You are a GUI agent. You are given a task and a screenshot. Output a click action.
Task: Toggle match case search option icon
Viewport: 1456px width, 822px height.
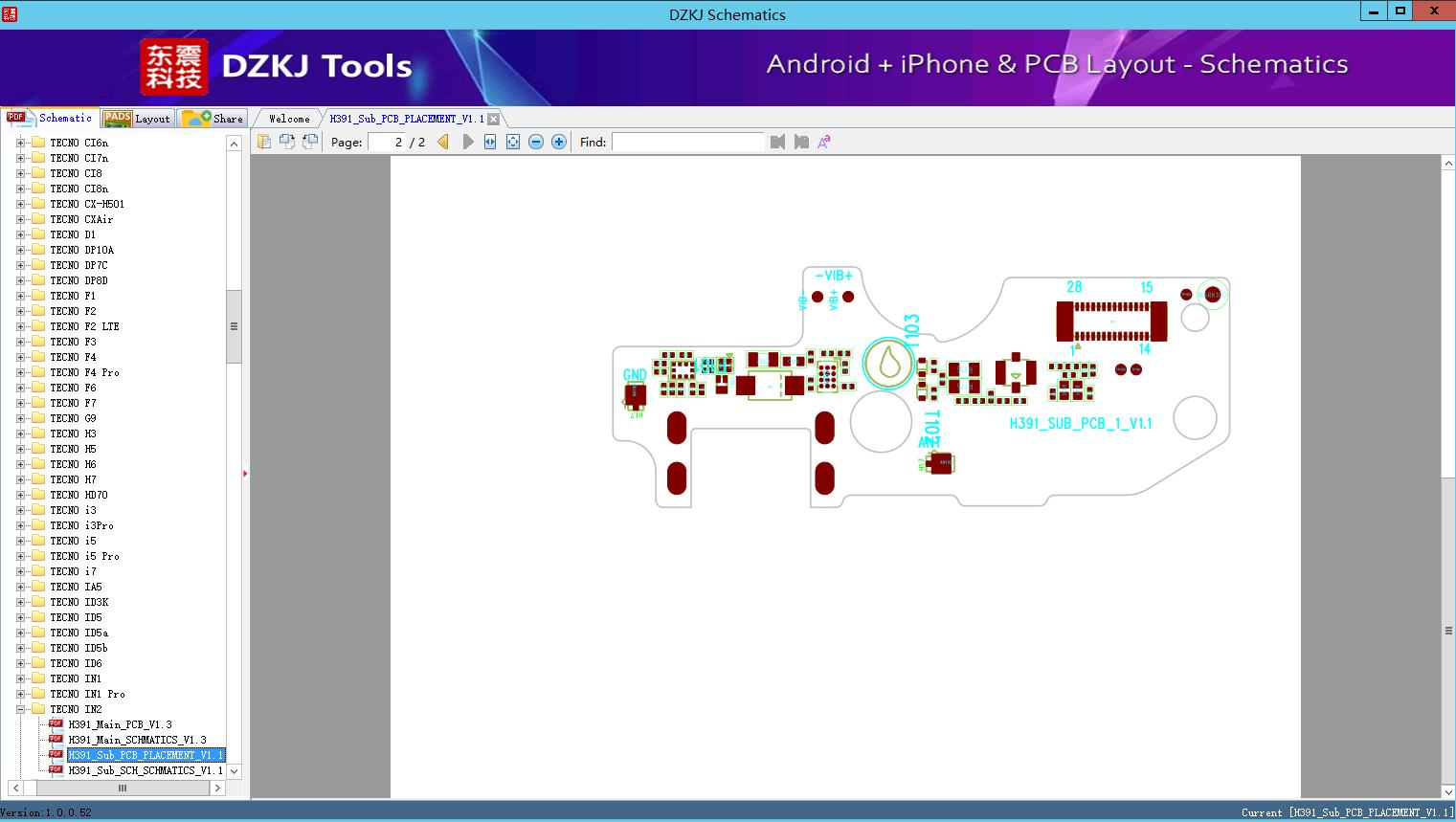823,142
